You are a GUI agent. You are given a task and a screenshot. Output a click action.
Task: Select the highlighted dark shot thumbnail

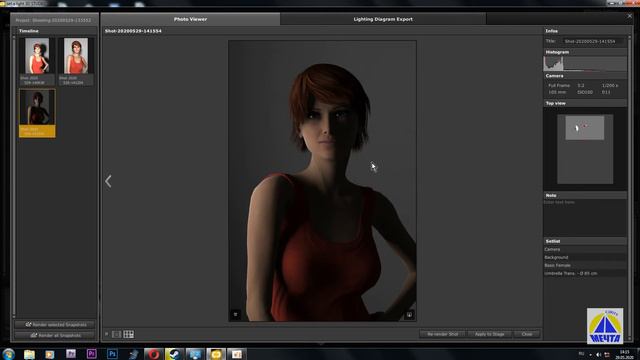(37, 113)
